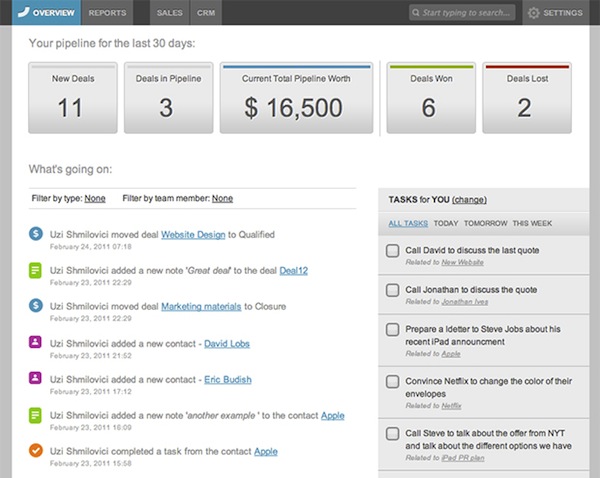
Task: Tick the 'Convince Netflix' task checkbox
Action: click(x=393, y=381)
